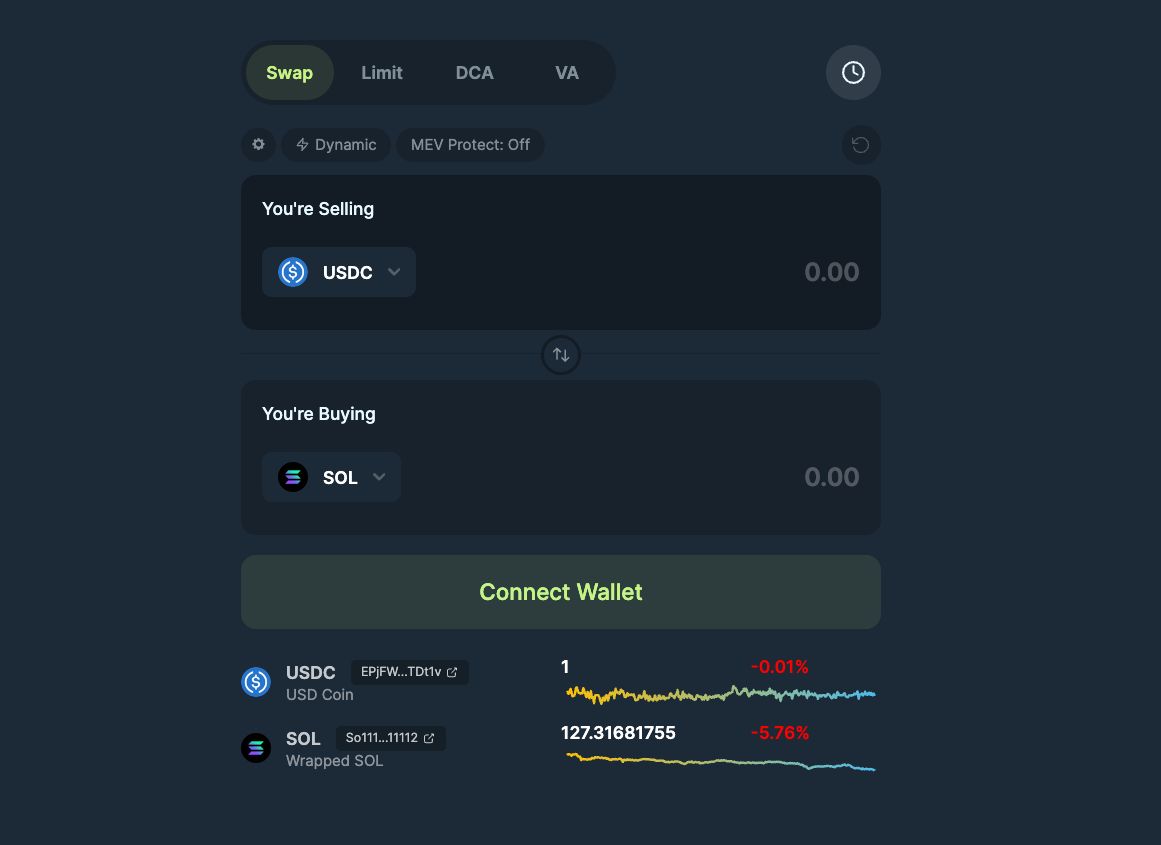The image size is (1161, 845).
Task: Click the USDC token logo in price list
Action: pyautogui.click(x=256, y=682)
